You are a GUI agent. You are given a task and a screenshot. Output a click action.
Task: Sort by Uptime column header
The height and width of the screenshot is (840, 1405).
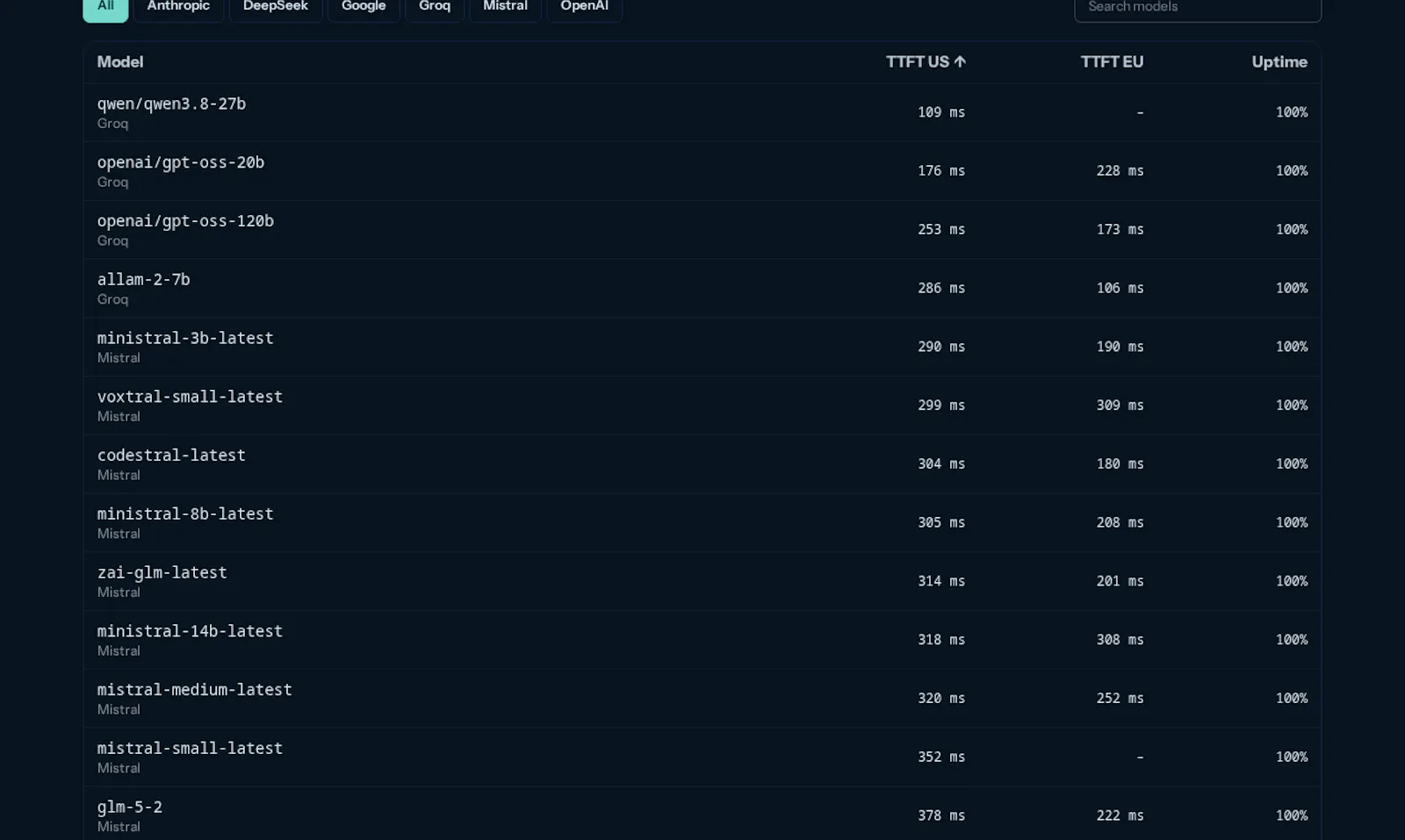(x=1279, y=62)
